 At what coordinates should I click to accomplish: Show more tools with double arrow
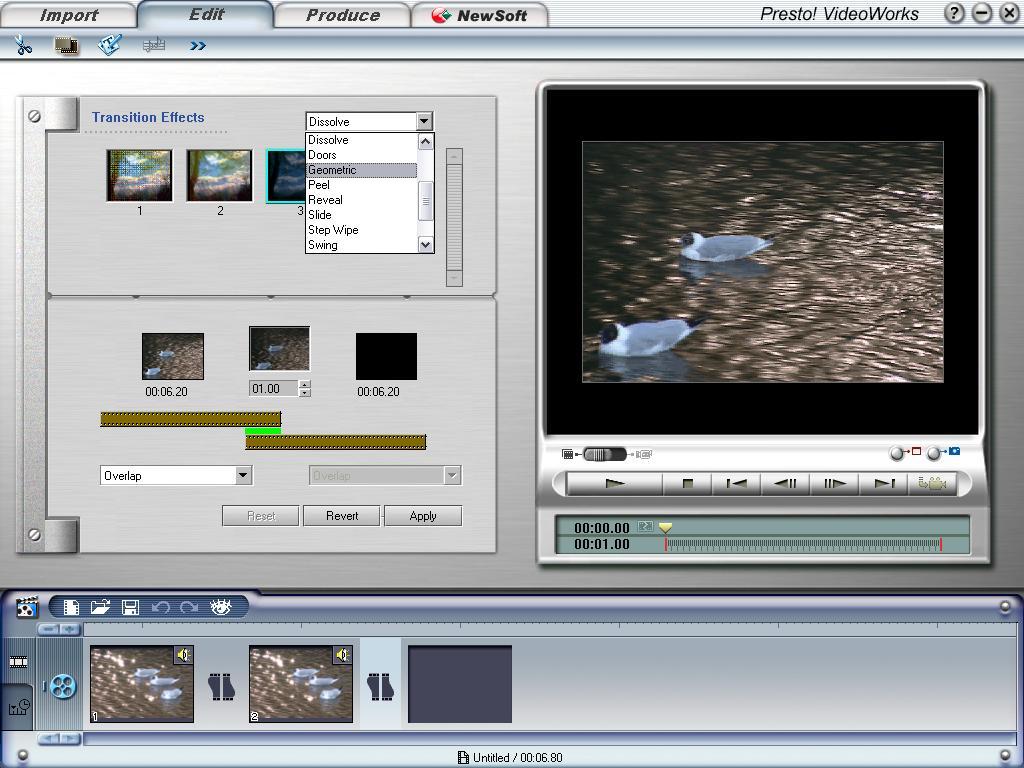tap(198, 46)
